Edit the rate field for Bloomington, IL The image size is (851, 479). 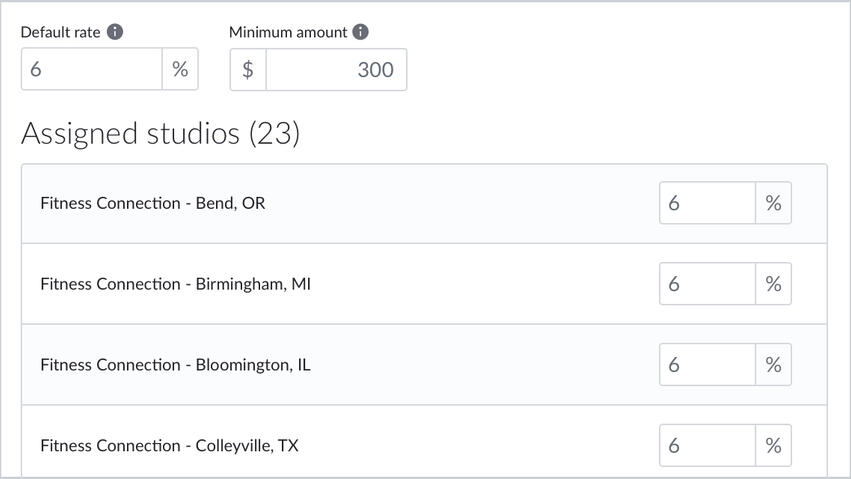pos(707,365)
